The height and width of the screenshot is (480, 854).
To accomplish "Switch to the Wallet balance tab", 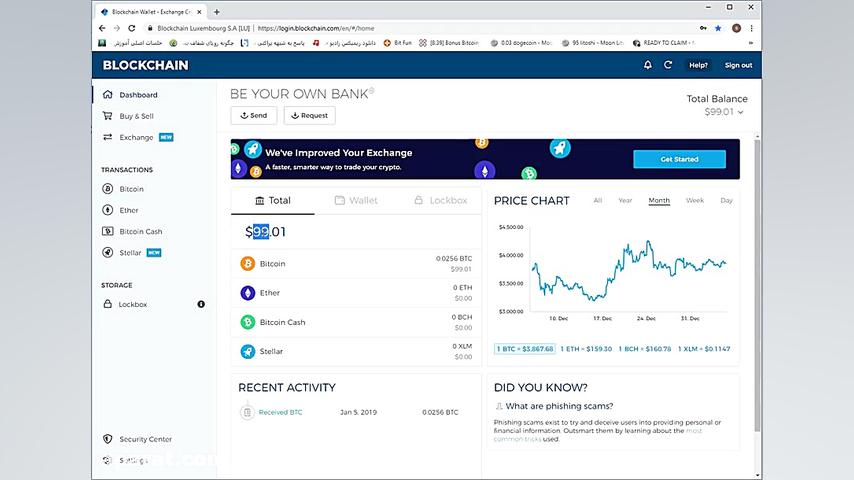I will (x=356, y=200).
